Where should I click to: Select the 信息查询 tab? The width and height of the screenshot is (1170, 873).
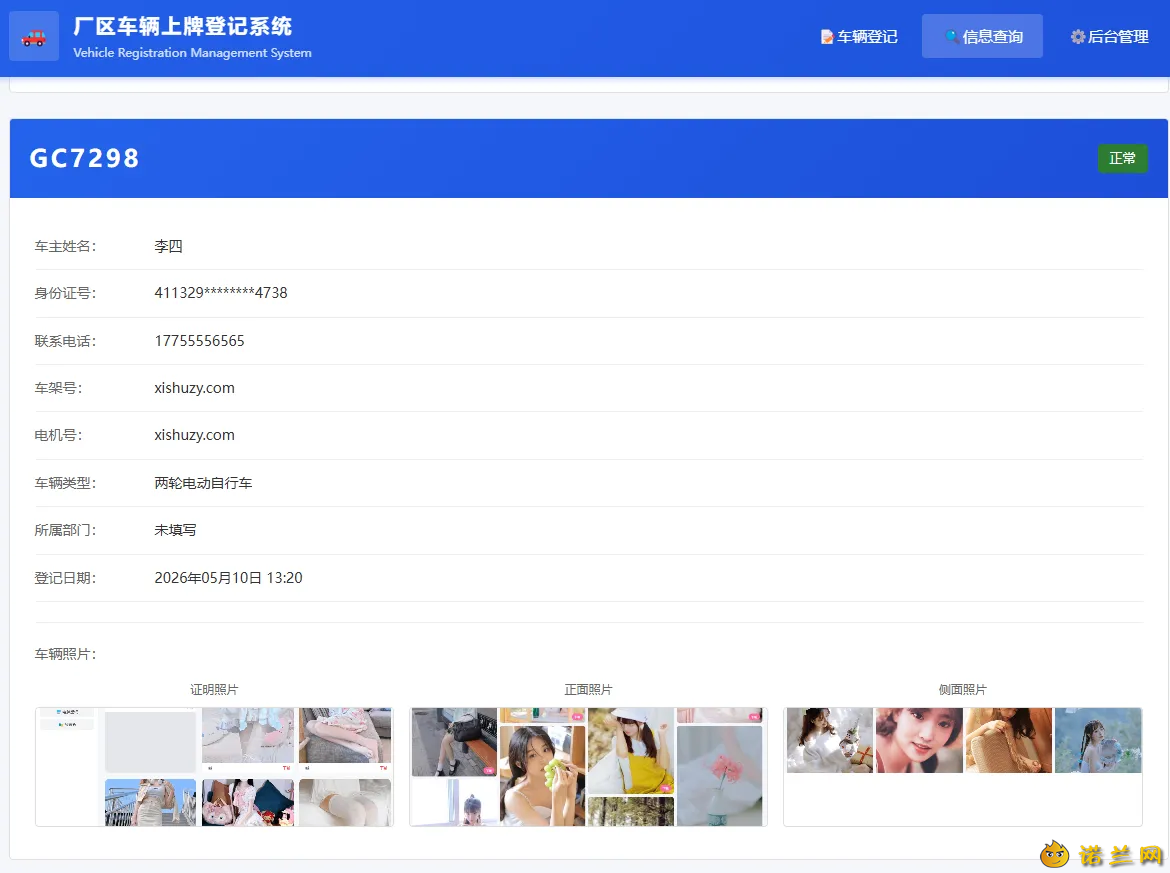click(982, 37)
